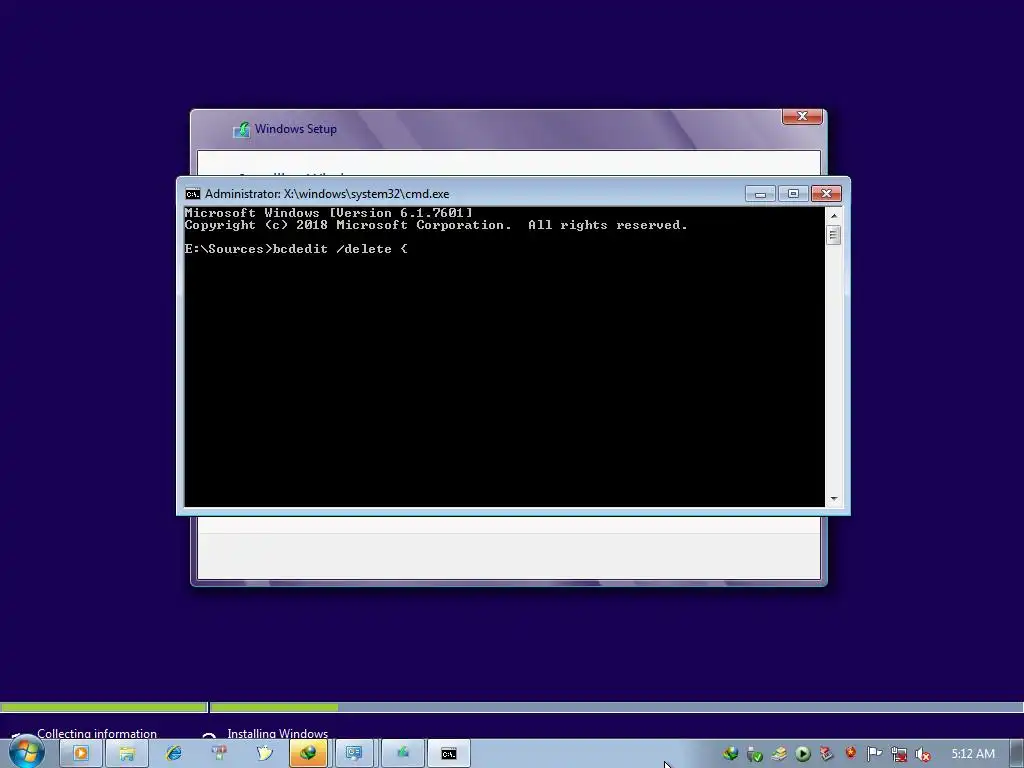Click the colorful blocks taskbar icon
Image resolution: width=1024 pixels, height=768 pixels.
point(219,754)
